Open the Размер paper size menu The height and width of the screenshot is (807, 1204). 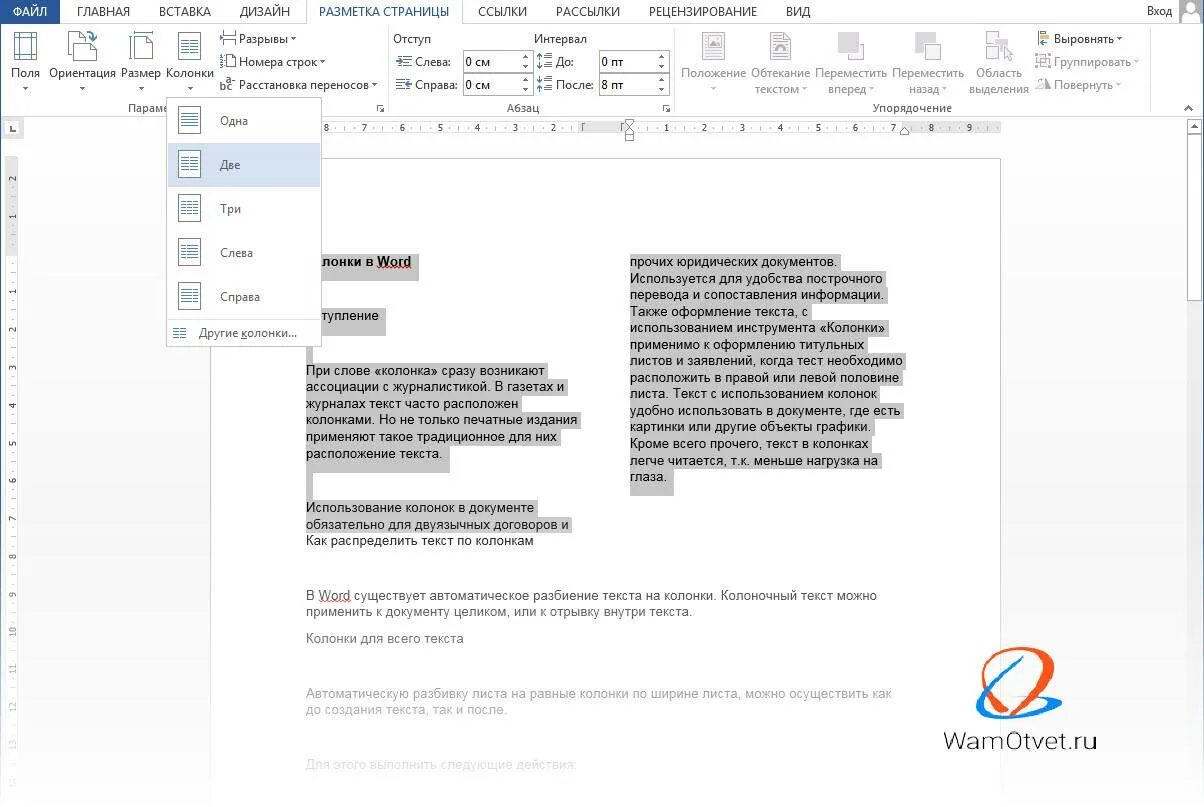[x=140, y=62]
